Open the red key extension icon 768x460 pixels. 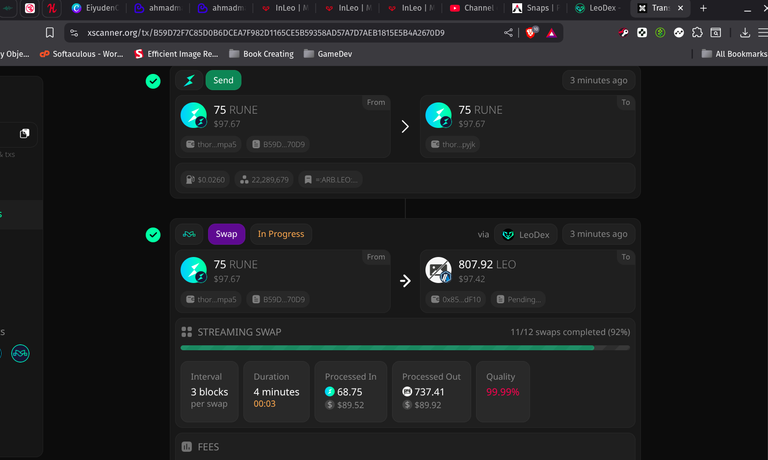click(x=623, y=33)
